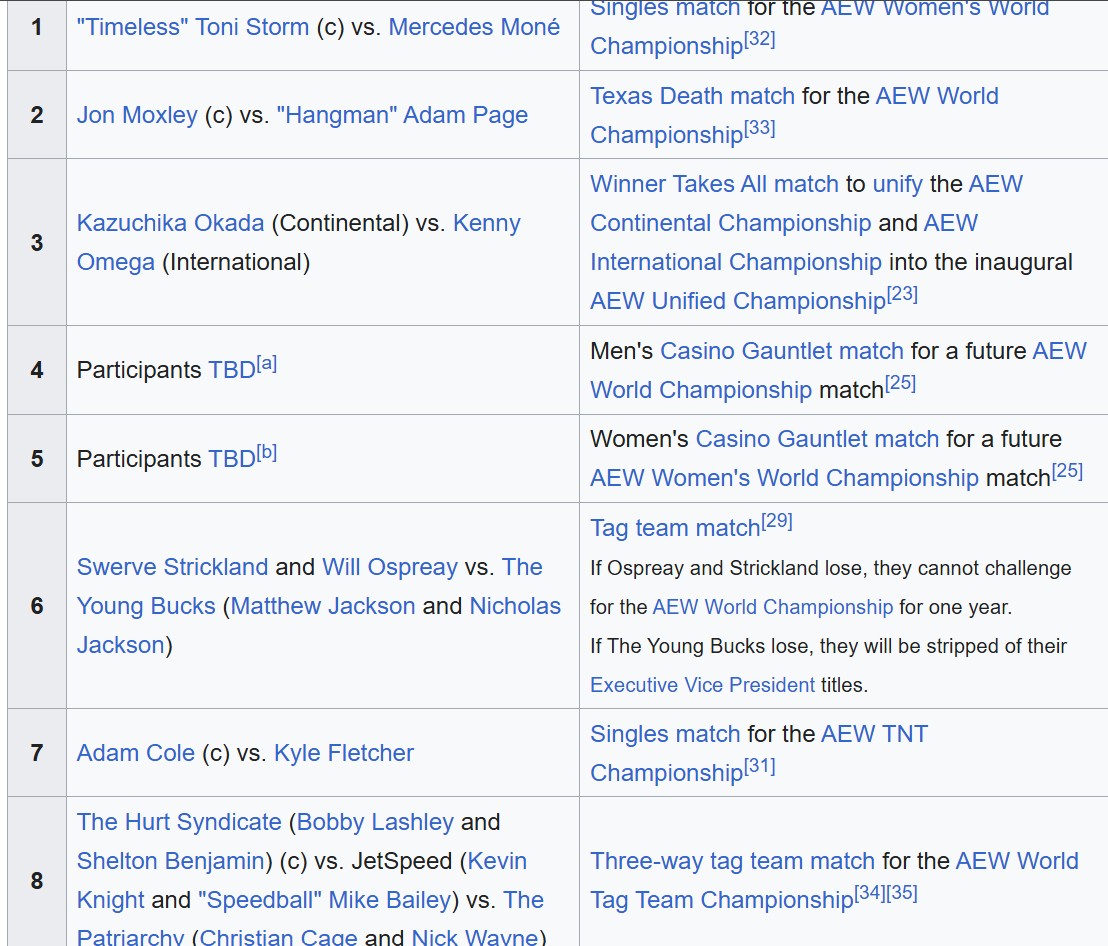Open the Winner Takes All match link
Screen dimensions: 1108x946
point(714,184)
